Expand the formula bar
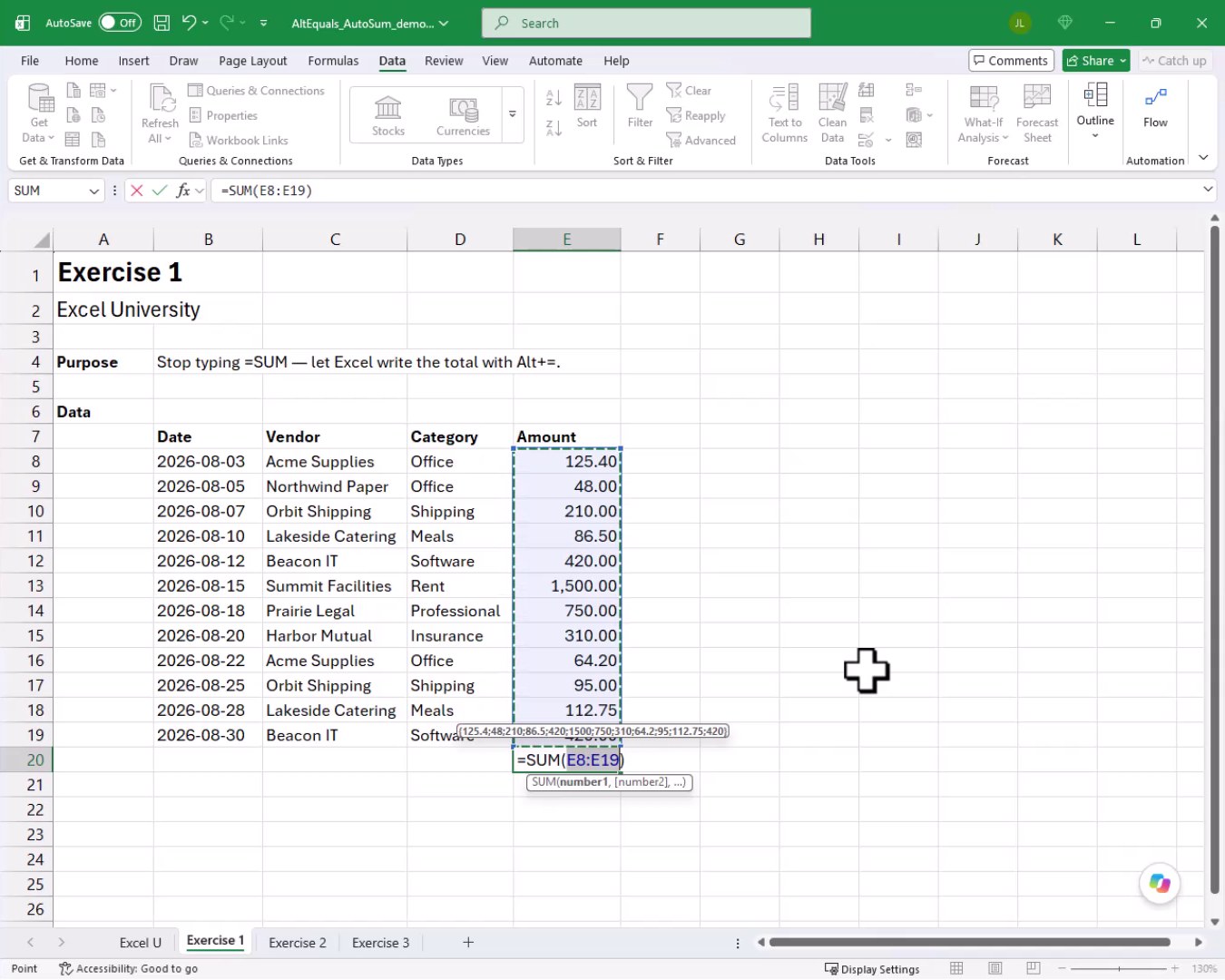This screenshot has width=1225, height=980. (x=1208, y=190)
